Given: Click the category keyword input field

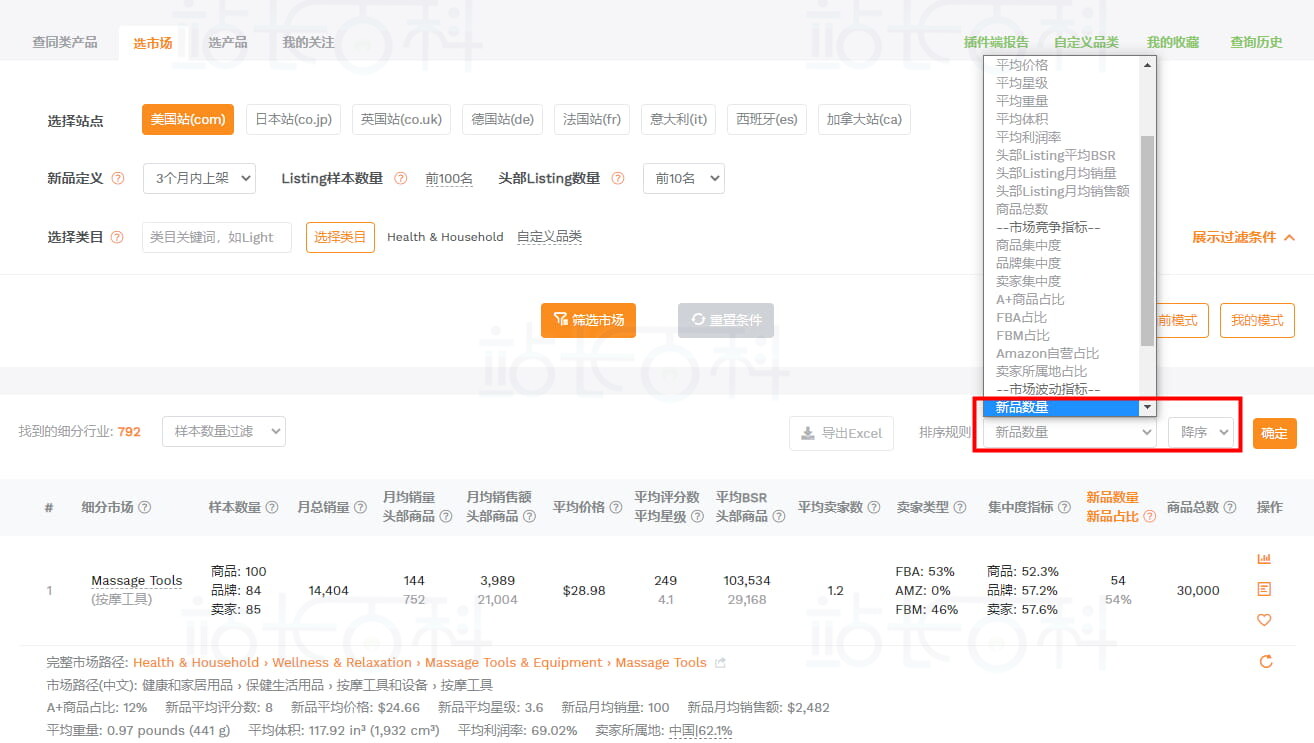Looking at the screenshot, I should pos(217,238).
